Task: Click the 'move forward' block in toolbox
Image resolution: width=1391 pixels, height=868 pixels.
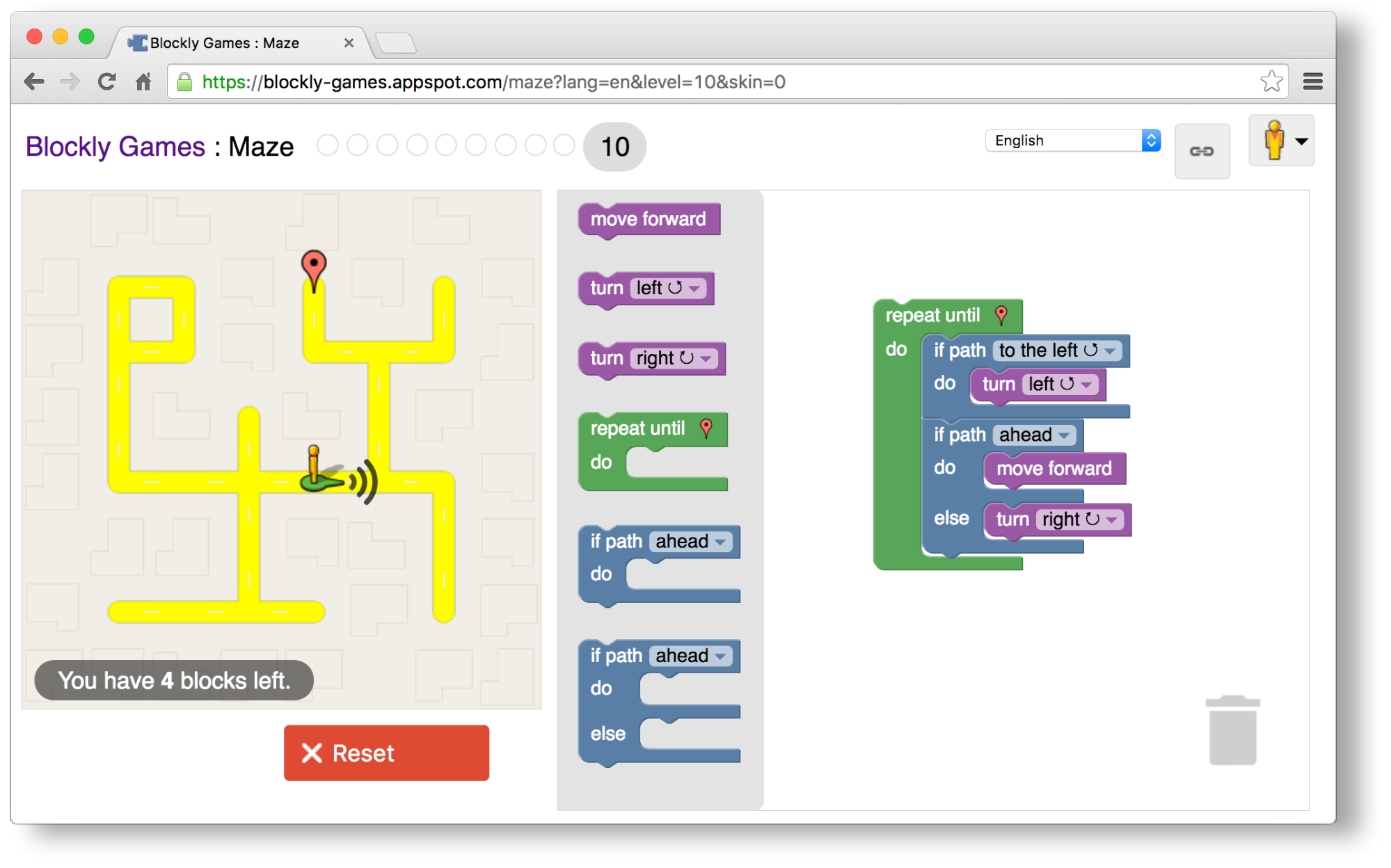Action: [x=649, y=219]
